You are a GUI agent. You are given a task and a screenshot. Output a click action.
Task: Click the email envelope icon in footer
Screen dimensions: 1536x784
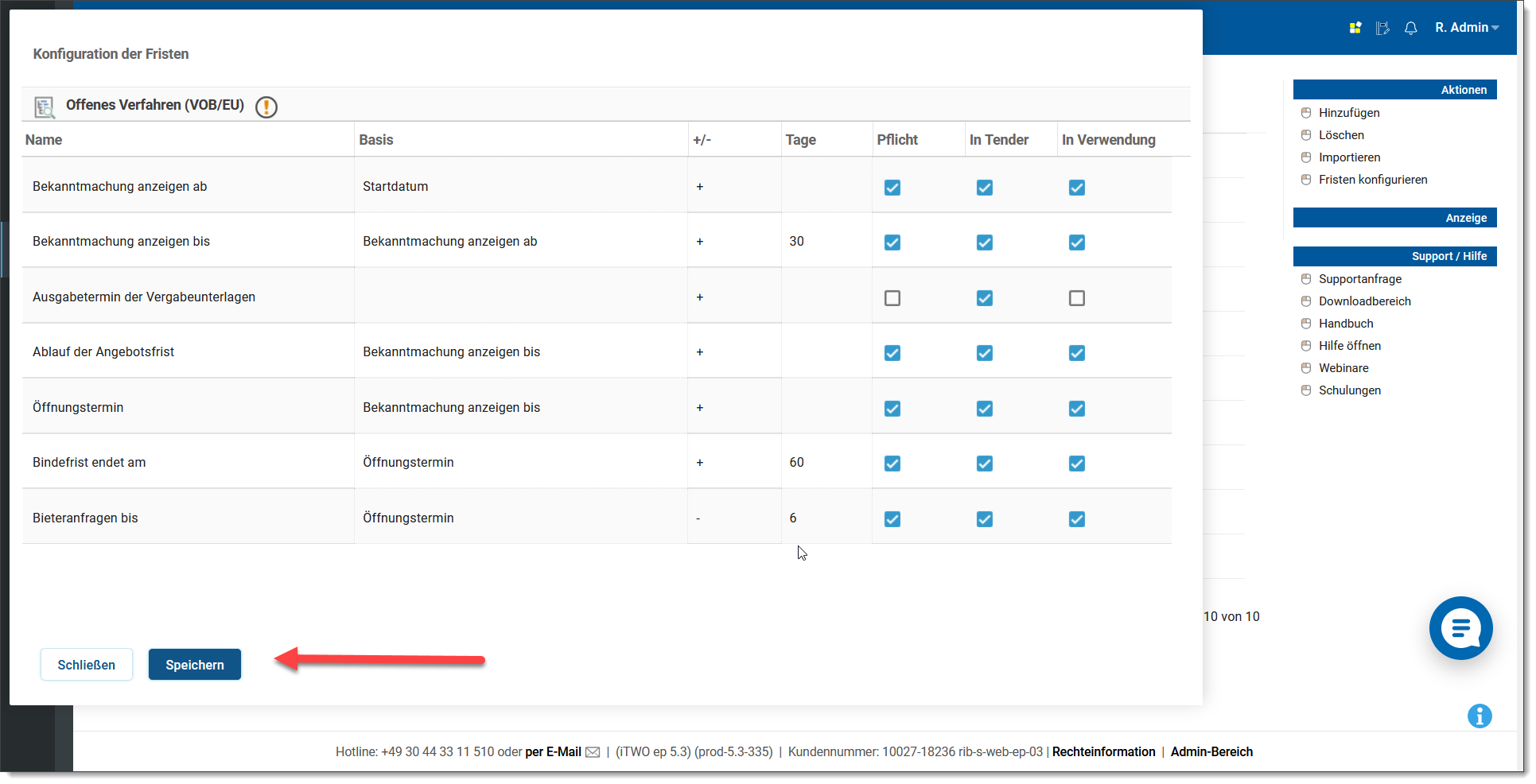click(593, 752)
